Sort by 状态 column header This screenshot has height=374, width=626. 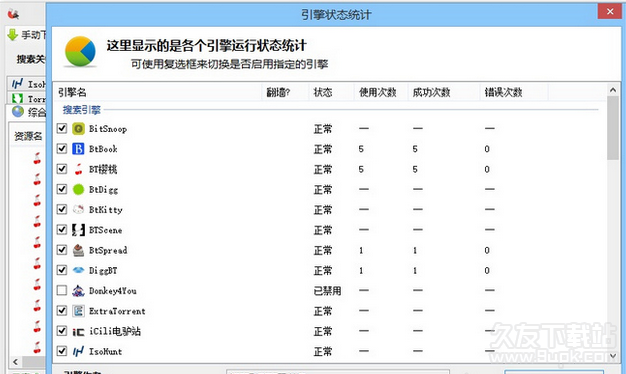tap(331, 92)
